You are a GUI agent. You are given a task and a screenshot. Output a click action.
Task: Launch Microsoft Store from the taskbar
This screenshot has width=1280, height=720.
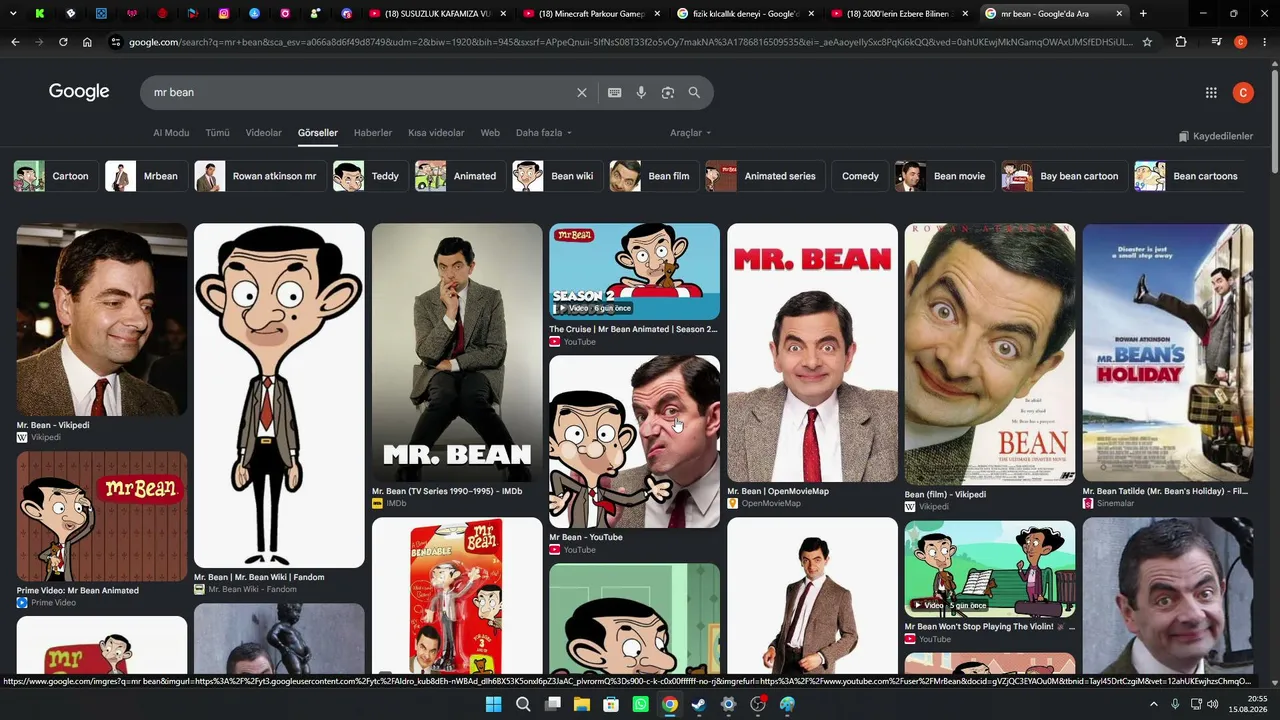(x=611, y=704)
